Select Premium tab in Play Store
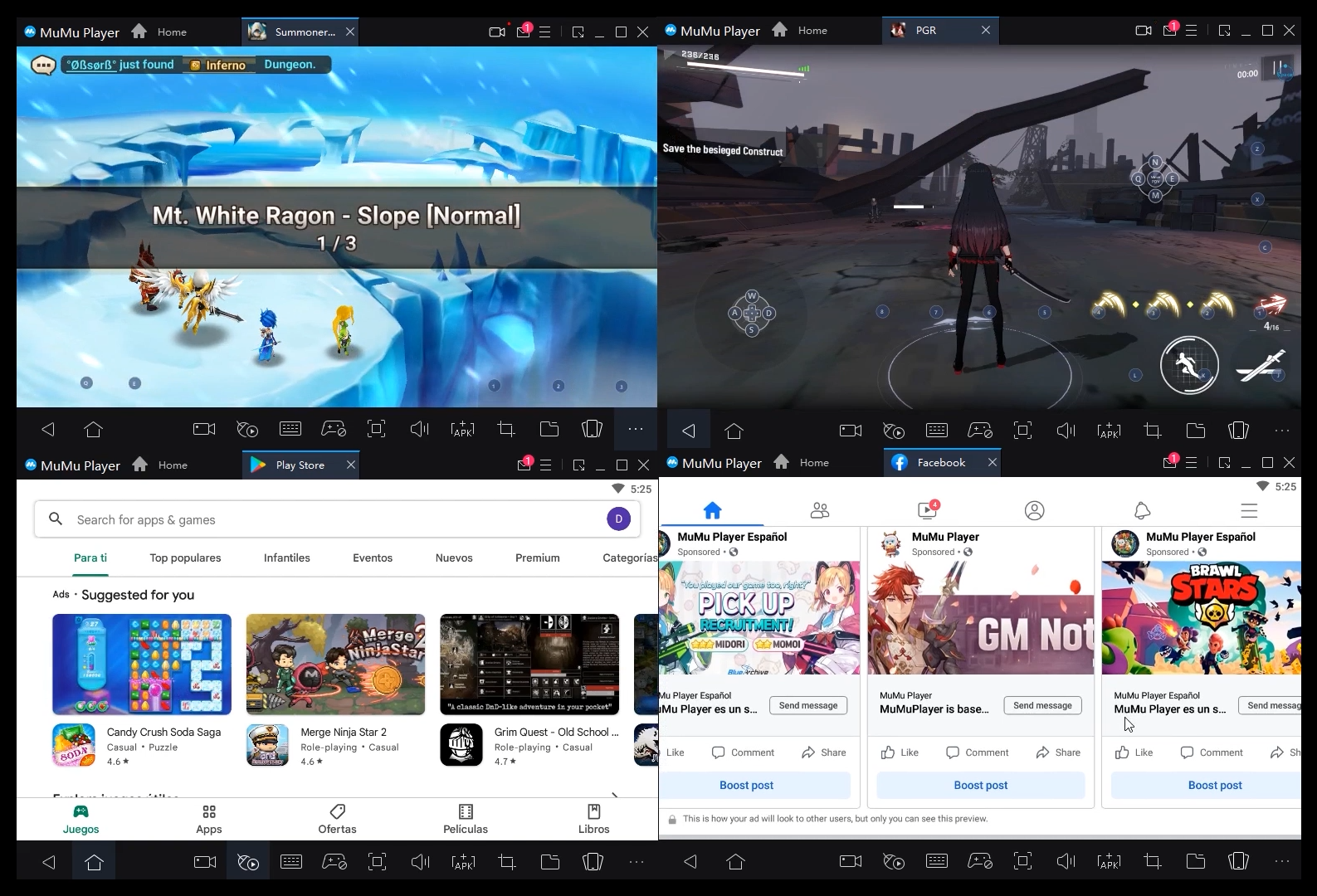 (x=538, y=558)
